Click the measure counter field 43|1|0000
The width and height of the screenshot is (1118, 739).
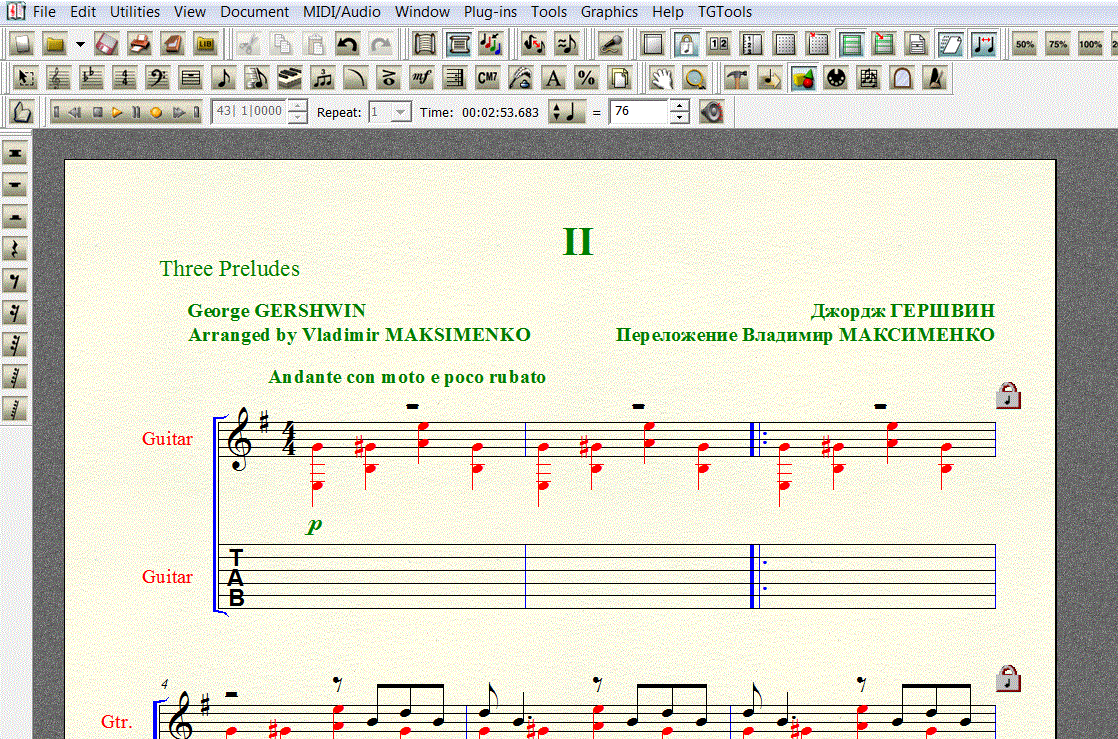point(250,112)
